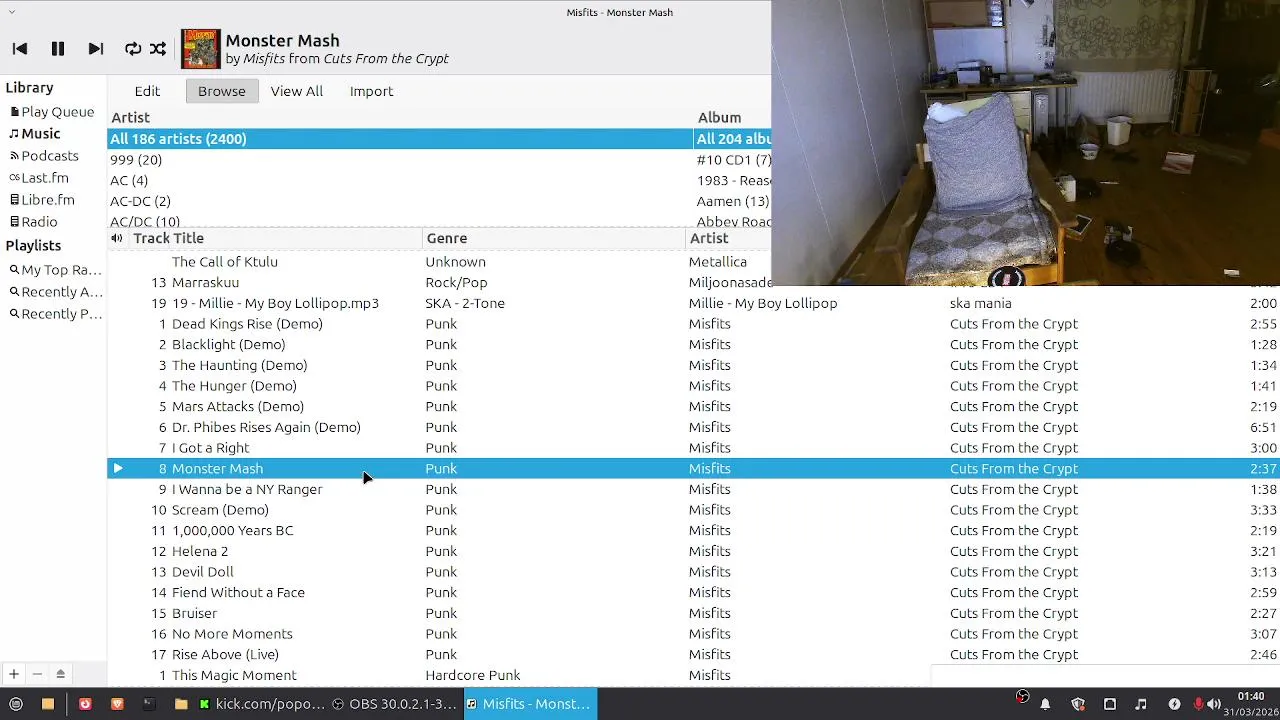Select All 186 artists in browser
Image resolution: width=1280 pixels, height=720 pixels.
click(x=400, y=139)
